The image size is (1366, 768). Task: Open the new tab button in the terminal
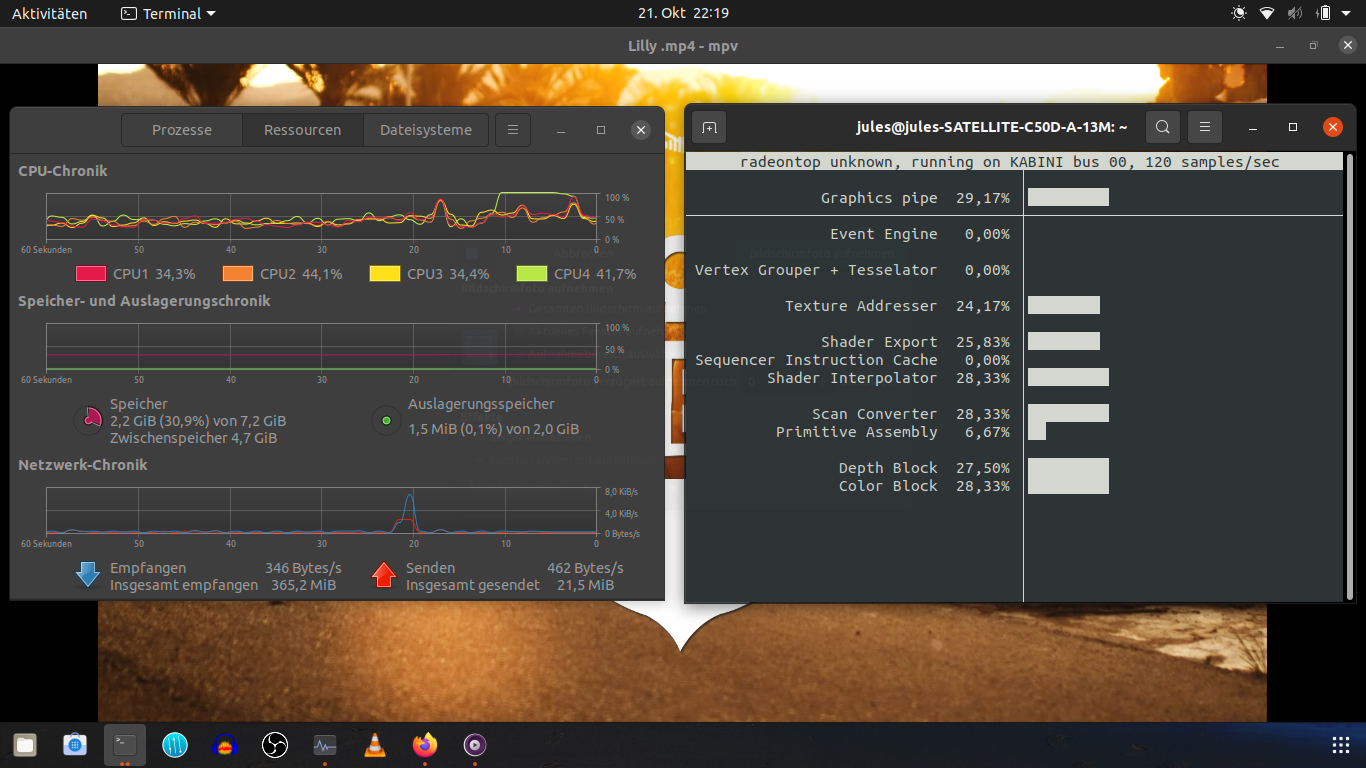click(709, 127)
